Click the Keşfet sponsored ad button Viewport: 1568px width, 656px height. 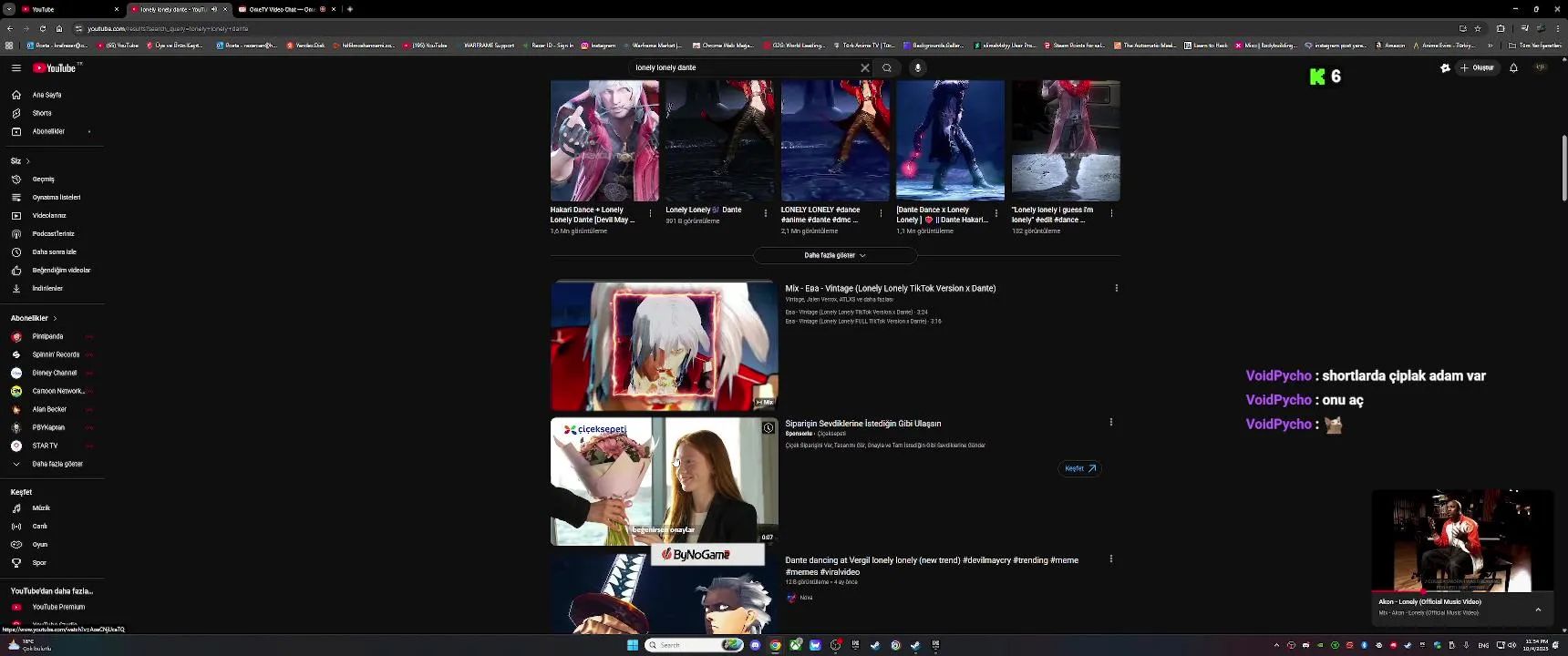[1080, 468]
